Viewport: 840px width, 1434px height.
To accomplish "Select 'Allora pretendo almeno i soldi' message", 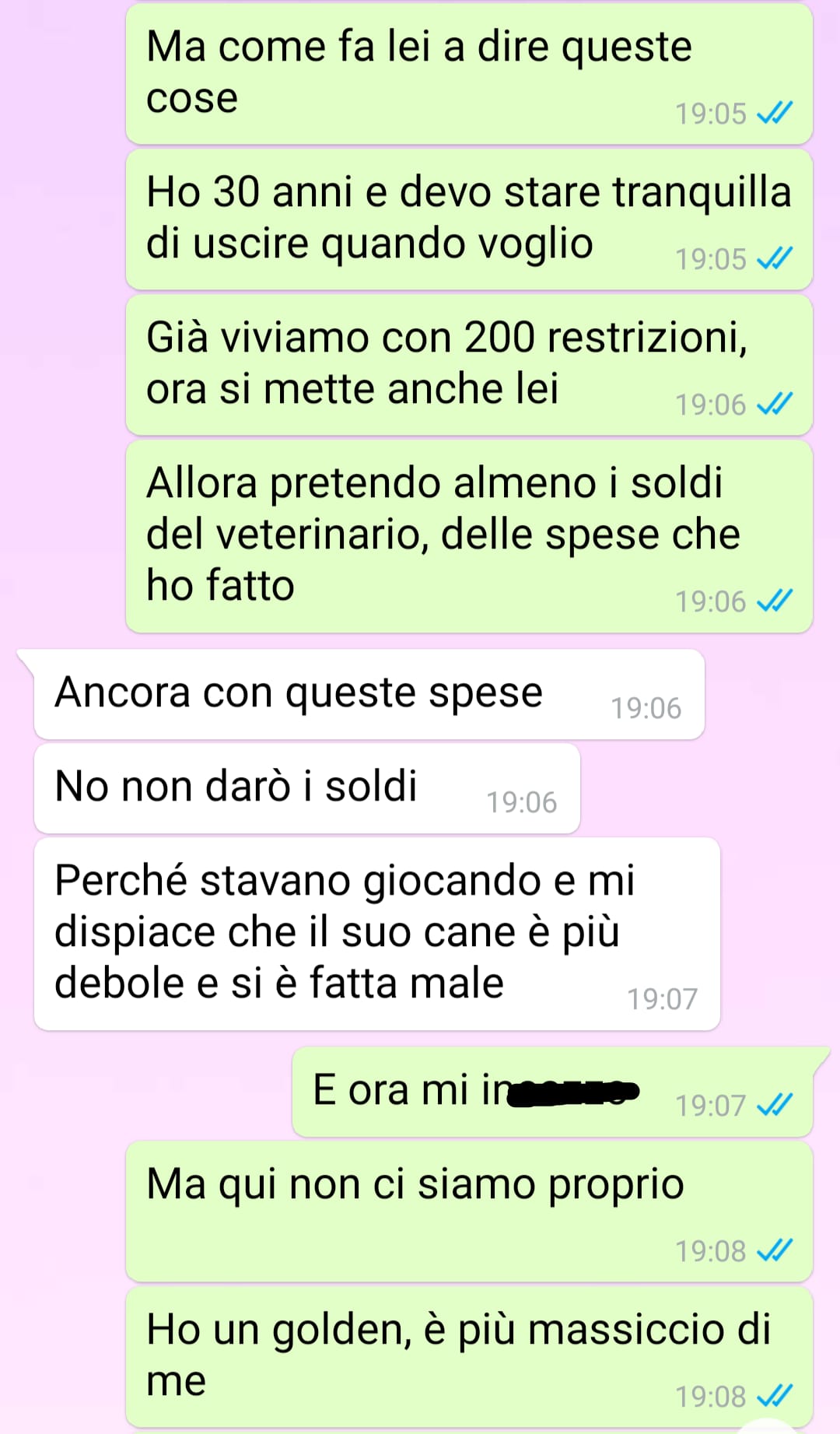I will tap(469, 536).
